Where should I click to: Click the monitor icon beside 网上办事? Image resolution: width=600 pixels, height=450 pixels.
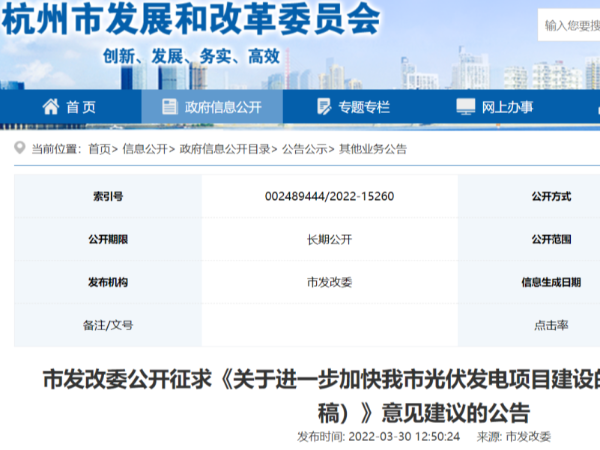coord(465,107)
